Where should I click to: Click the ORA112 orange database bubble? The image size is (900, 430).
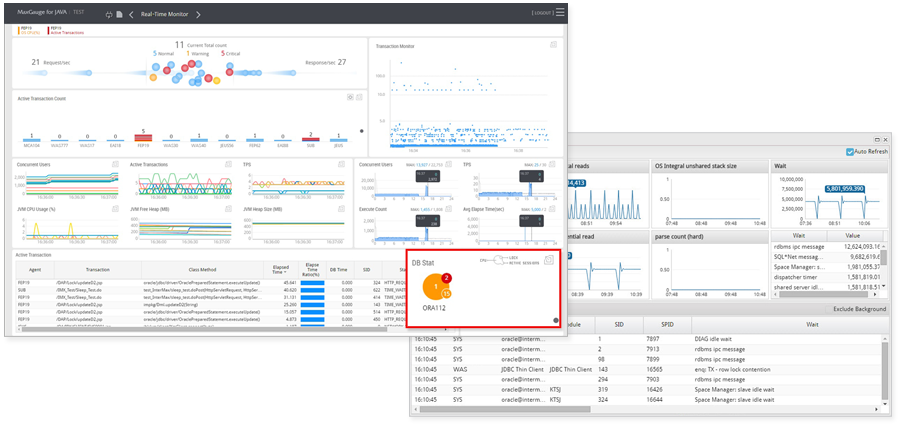click(436, 287)
